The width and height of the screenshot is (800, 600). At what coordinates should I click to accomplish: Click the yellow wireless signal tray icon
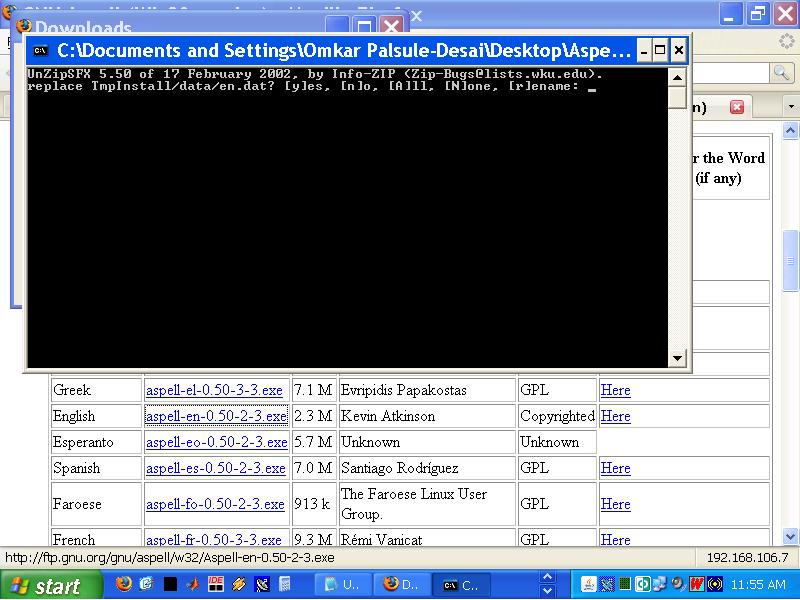715,584
